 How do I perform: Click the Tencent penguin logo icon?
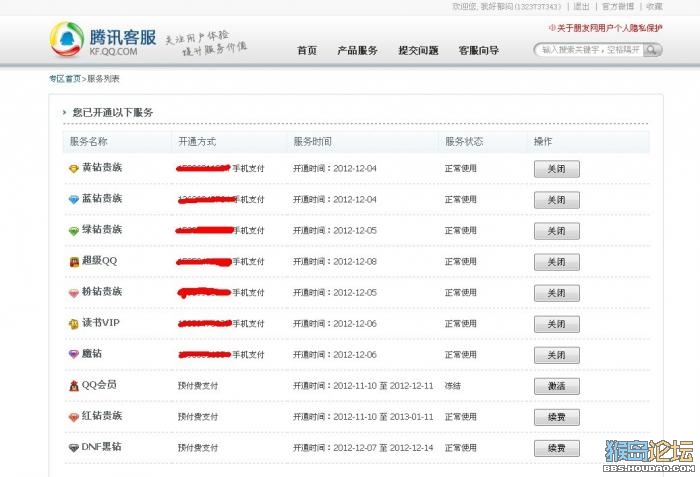(x=67, y=39)
